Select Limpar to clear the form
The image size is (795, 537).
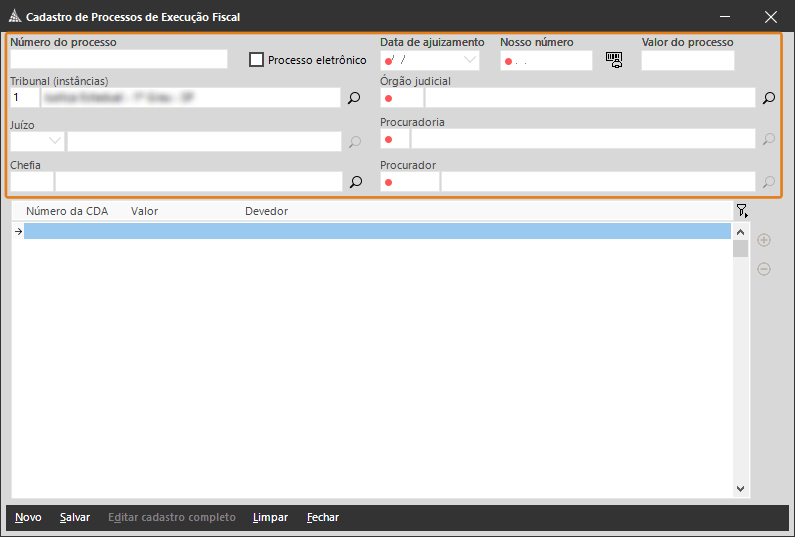point(271,517)
